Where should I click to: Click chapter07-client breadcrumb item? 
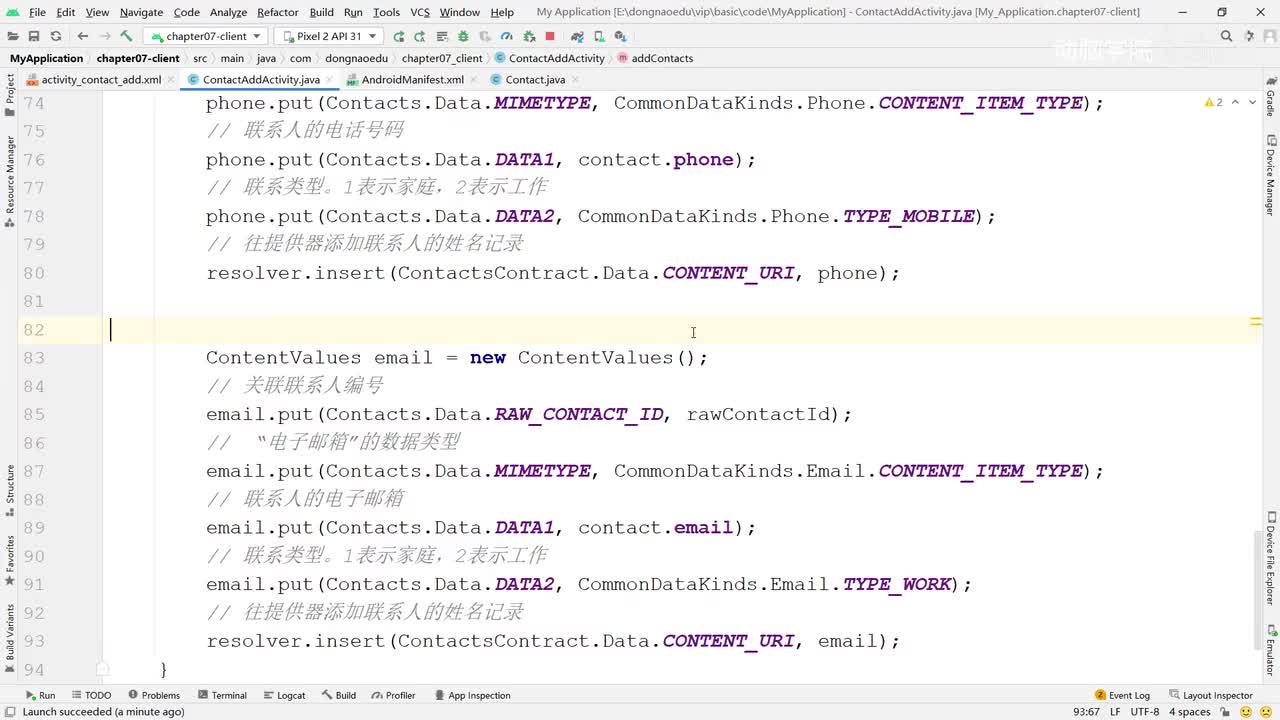[138, 58]
